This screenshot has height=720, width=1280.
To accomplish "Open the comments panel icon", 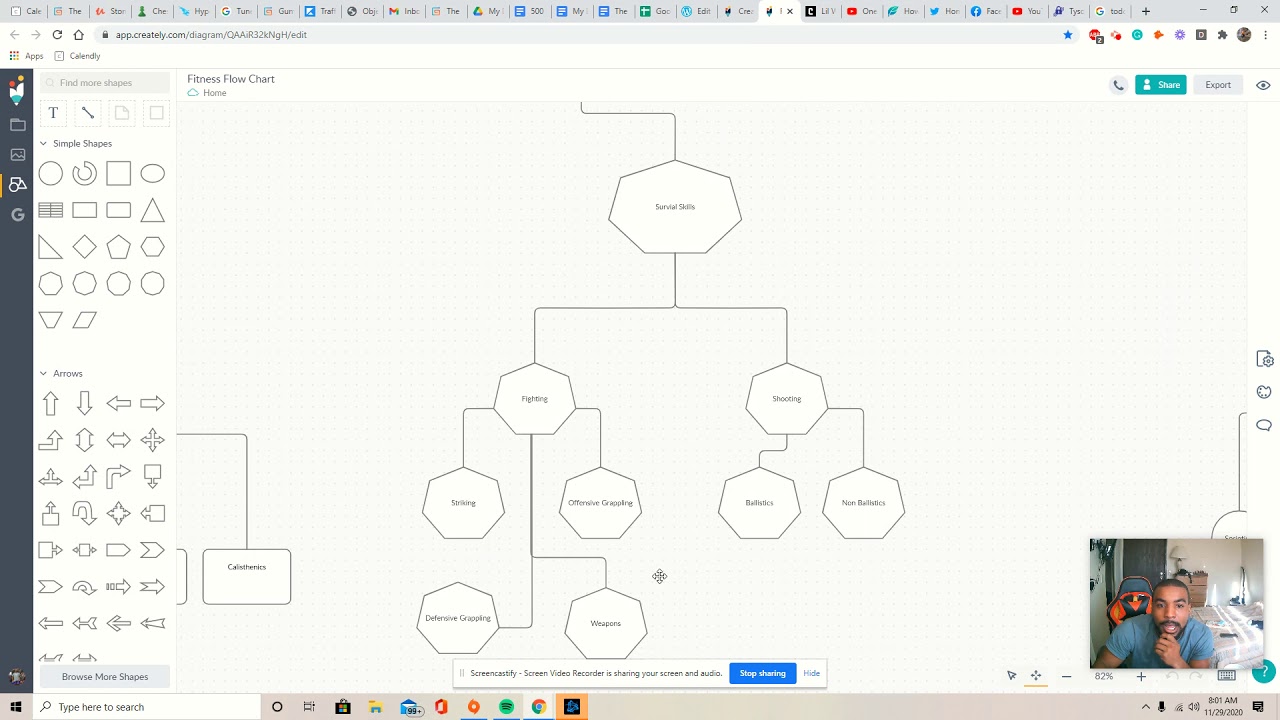I will (x=1264, y=425).
